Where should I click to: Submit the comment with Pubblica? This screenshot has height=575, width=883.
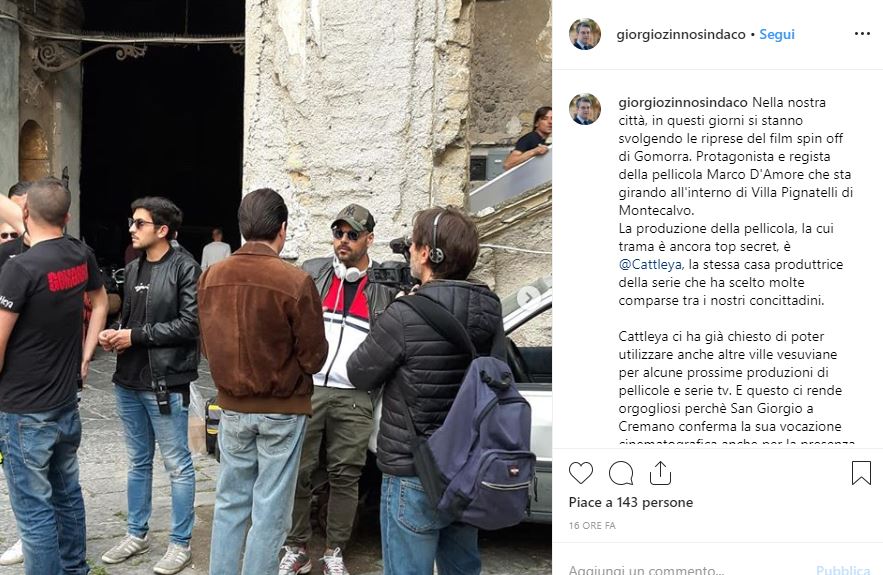[843, 569]
